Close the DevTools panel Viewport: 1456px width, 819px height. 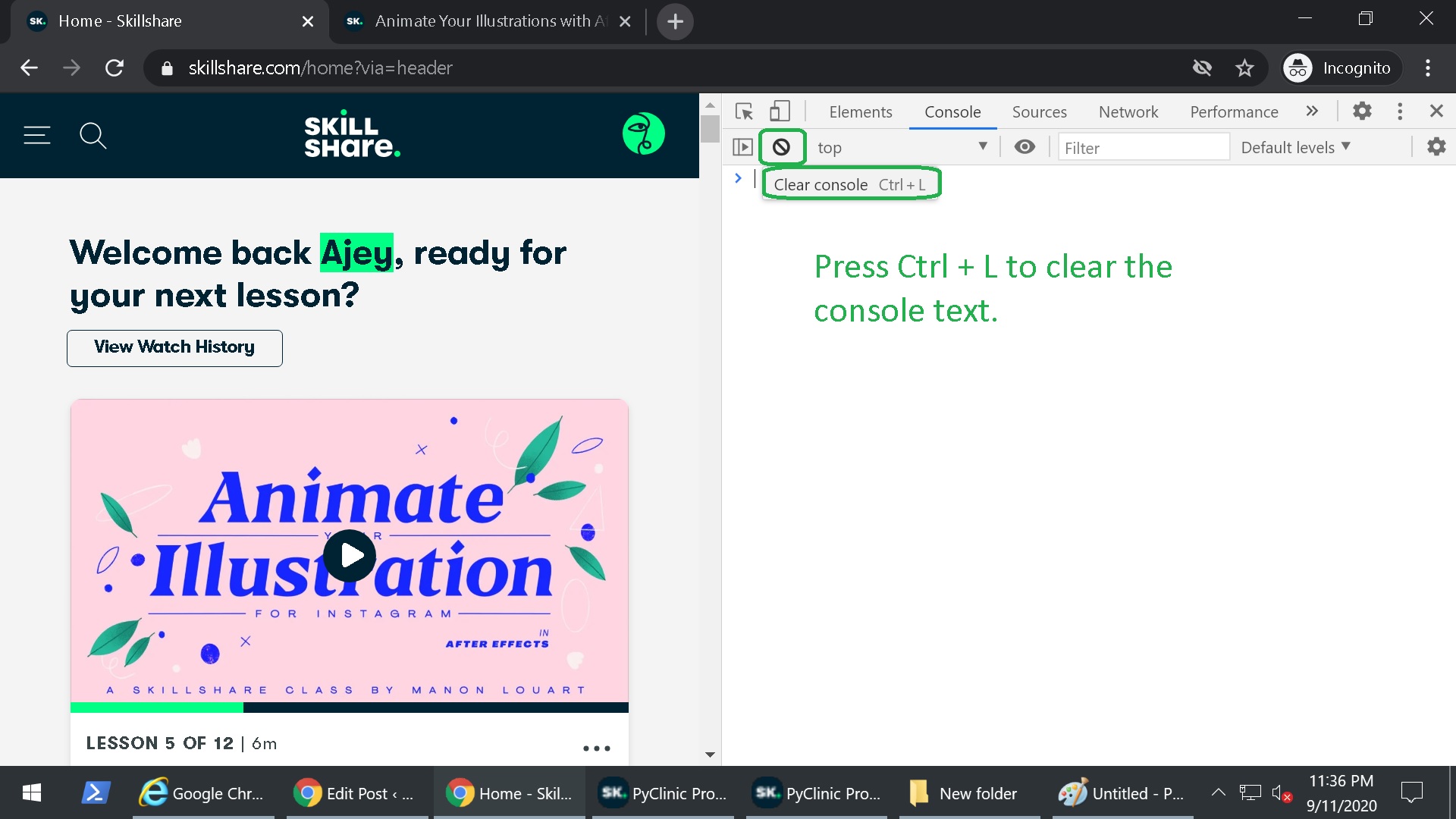point(1436,111)
